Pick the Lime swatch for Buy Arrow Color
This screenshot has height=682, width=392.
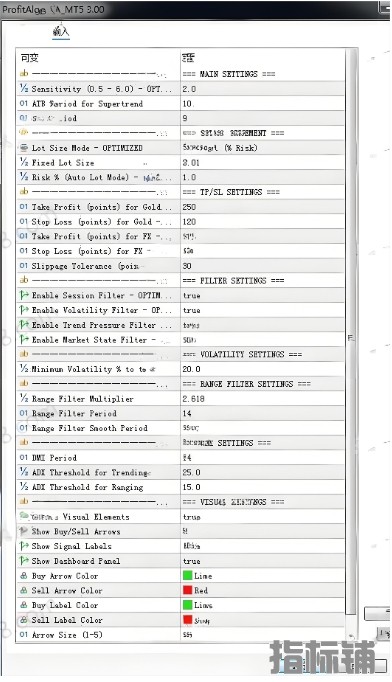tap(188, 576)
